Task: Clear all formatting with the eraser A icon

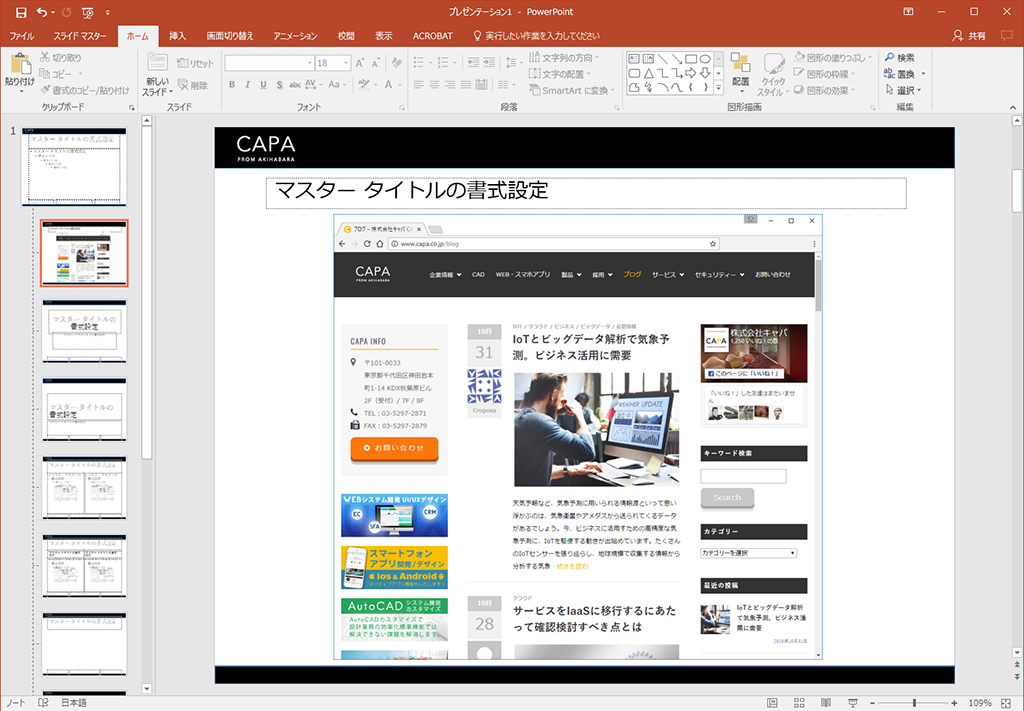Action: tap(396, 63)
